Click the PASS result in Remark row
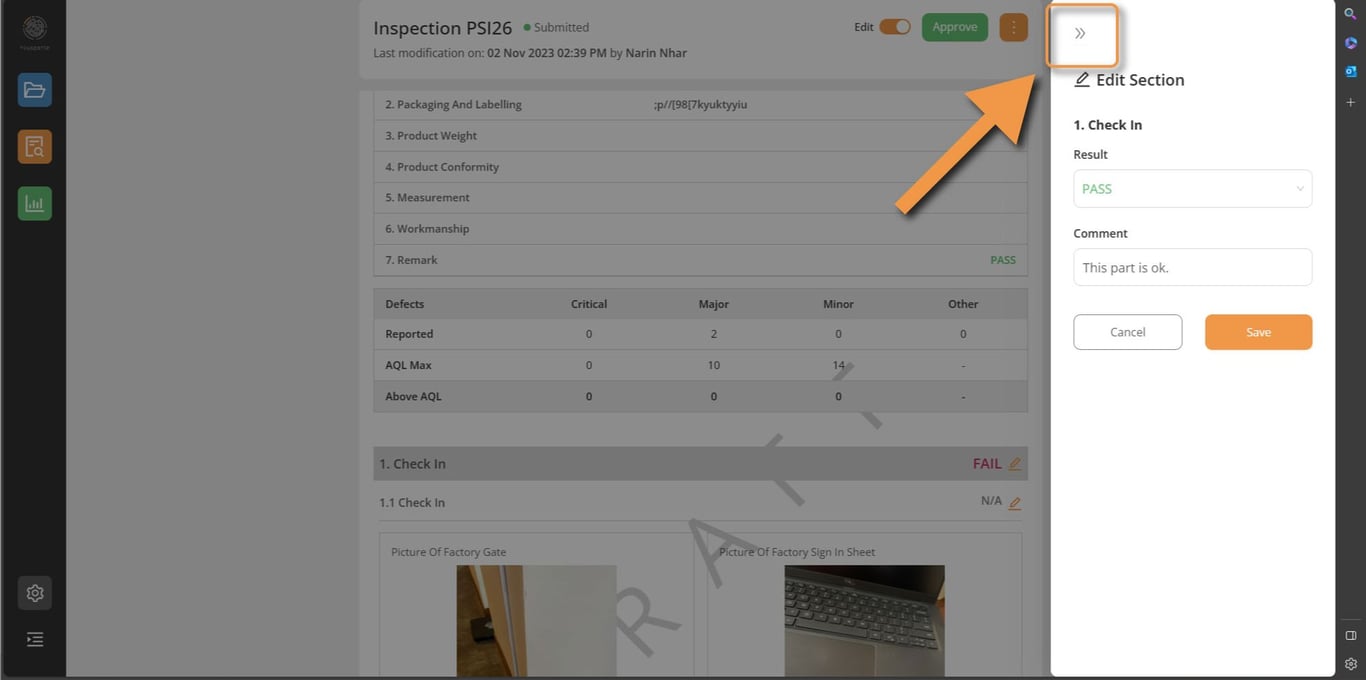 pos(1002,260)
